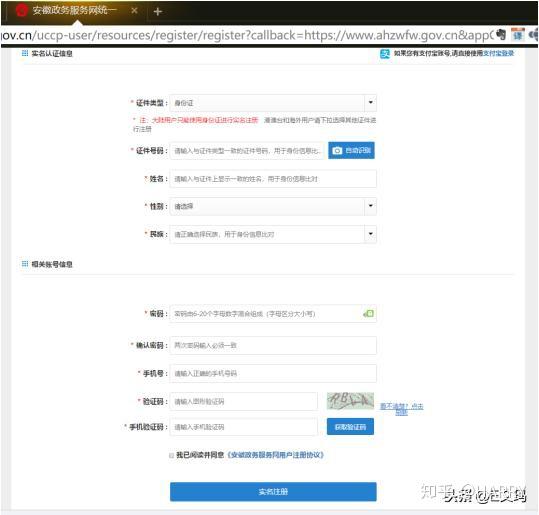Viewport: 539px width, 515px height.
Task: Click the 证件类型 dropdown arrow
Action: (x=371, y=102)
